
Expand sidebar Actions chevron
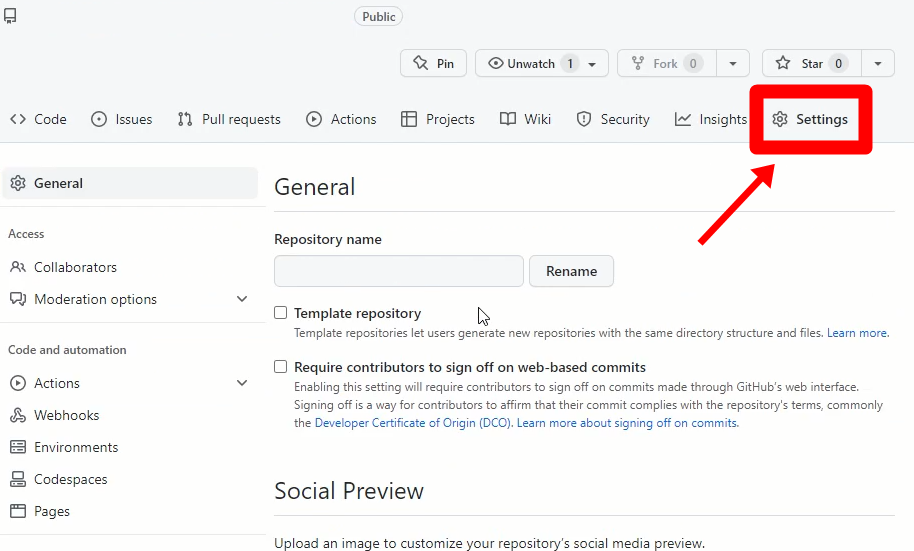[242, 383]
